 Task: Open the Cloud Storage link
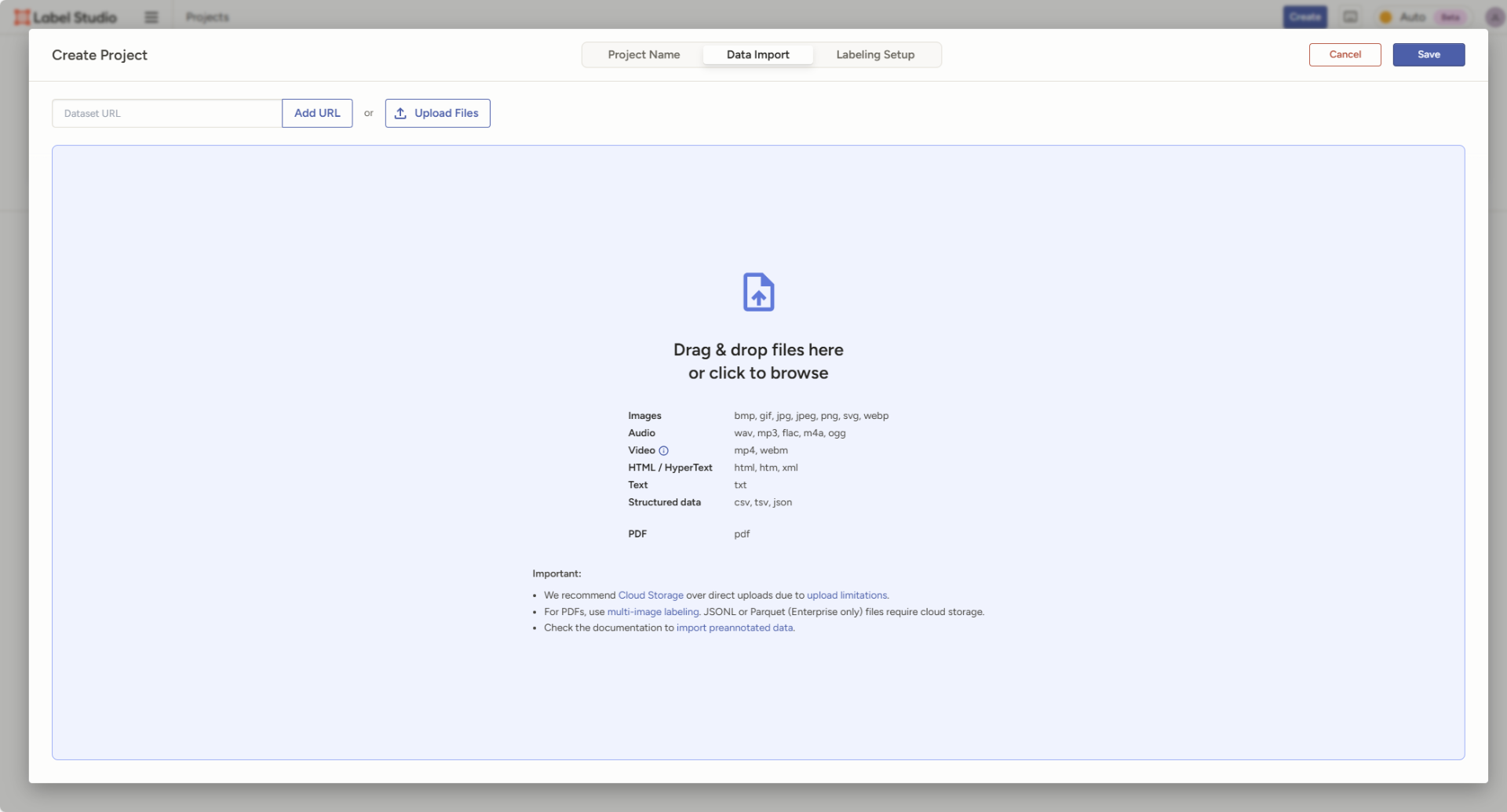[x=651, y=595]
